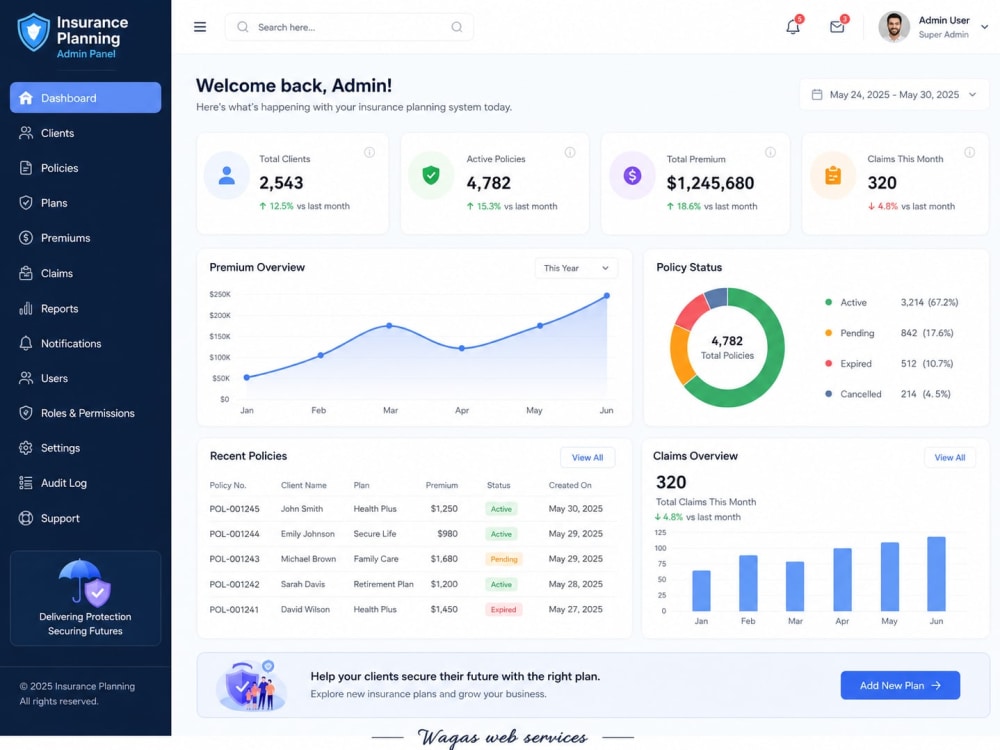Click the Family Care plan cell
1000x750 pixels.
376,559
